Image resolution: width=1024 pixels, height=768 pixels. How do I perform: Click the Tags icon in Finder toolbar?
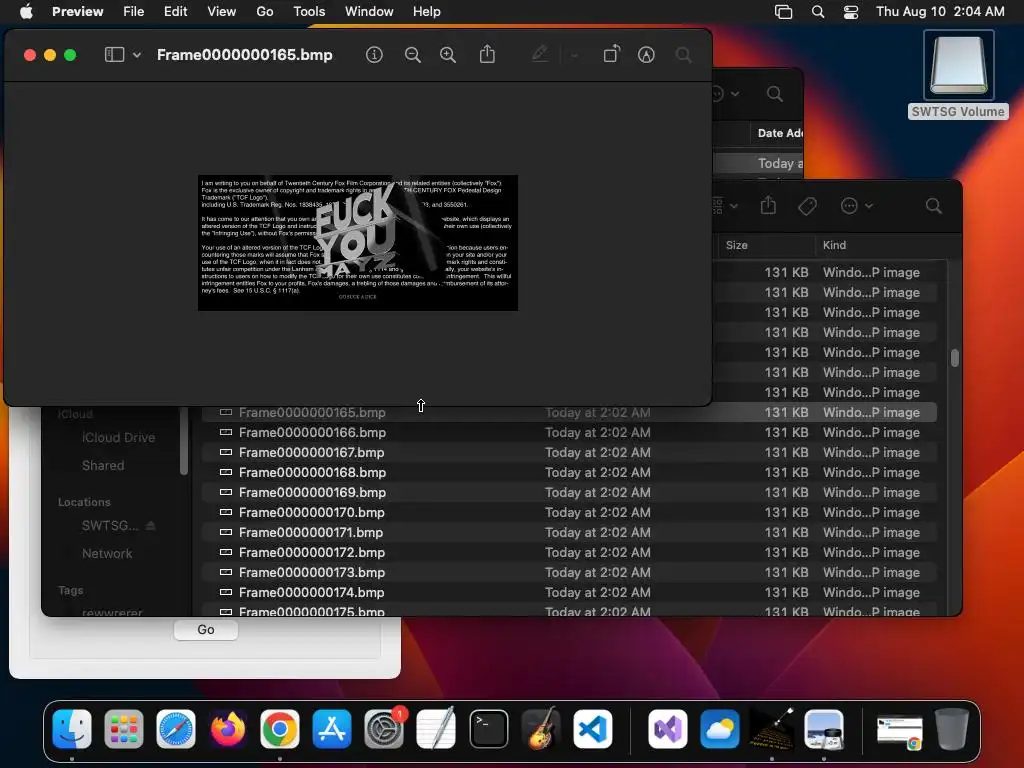pyautogui.click(x=807, y=206)
